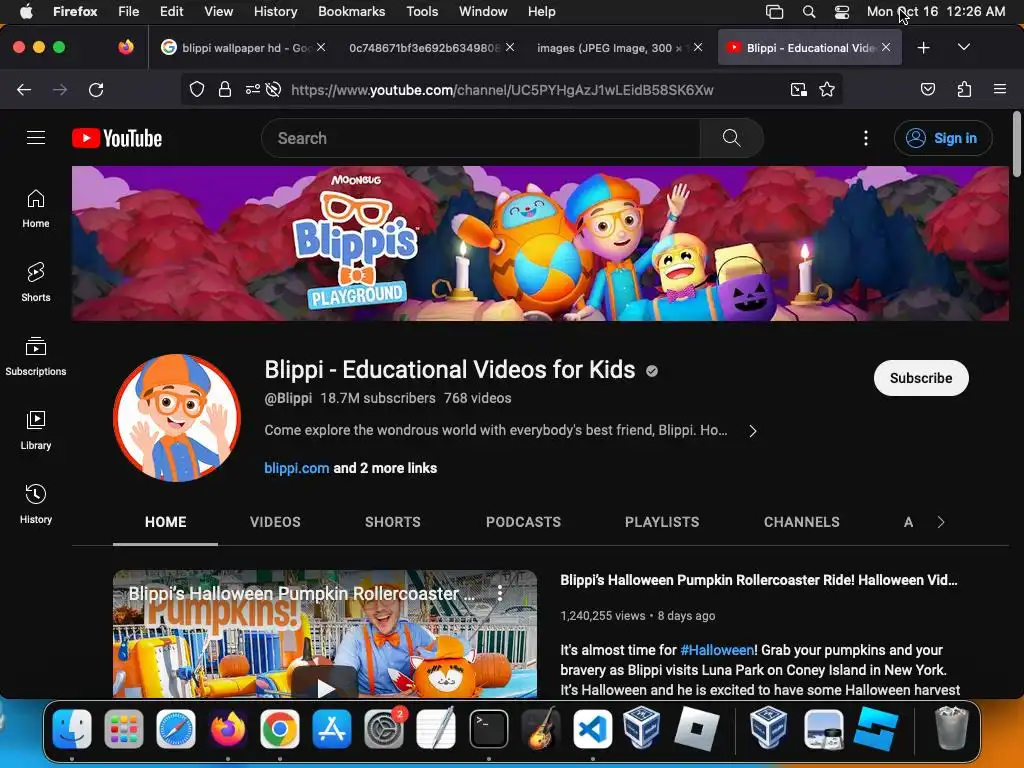This screenshot has width=1024, height=768.
Task: Expand the channel description chevron
Action: [753, 431]
